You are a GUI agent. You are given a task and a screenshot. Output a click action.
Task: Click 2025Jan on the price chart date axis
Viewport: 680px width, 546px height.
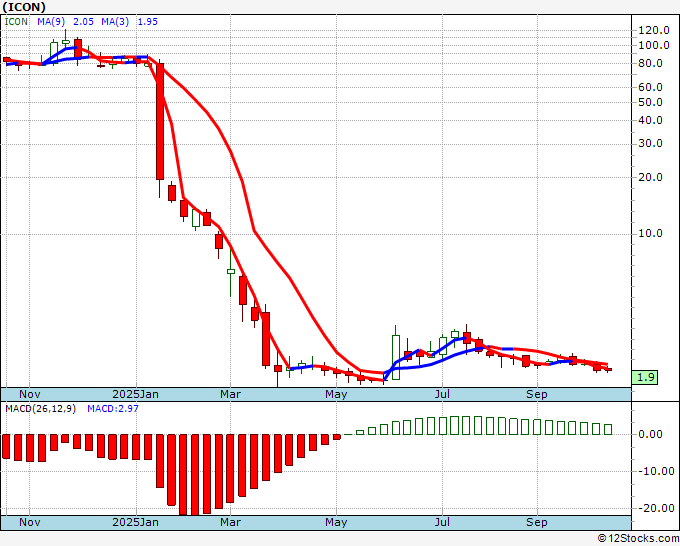pos(135,394)
